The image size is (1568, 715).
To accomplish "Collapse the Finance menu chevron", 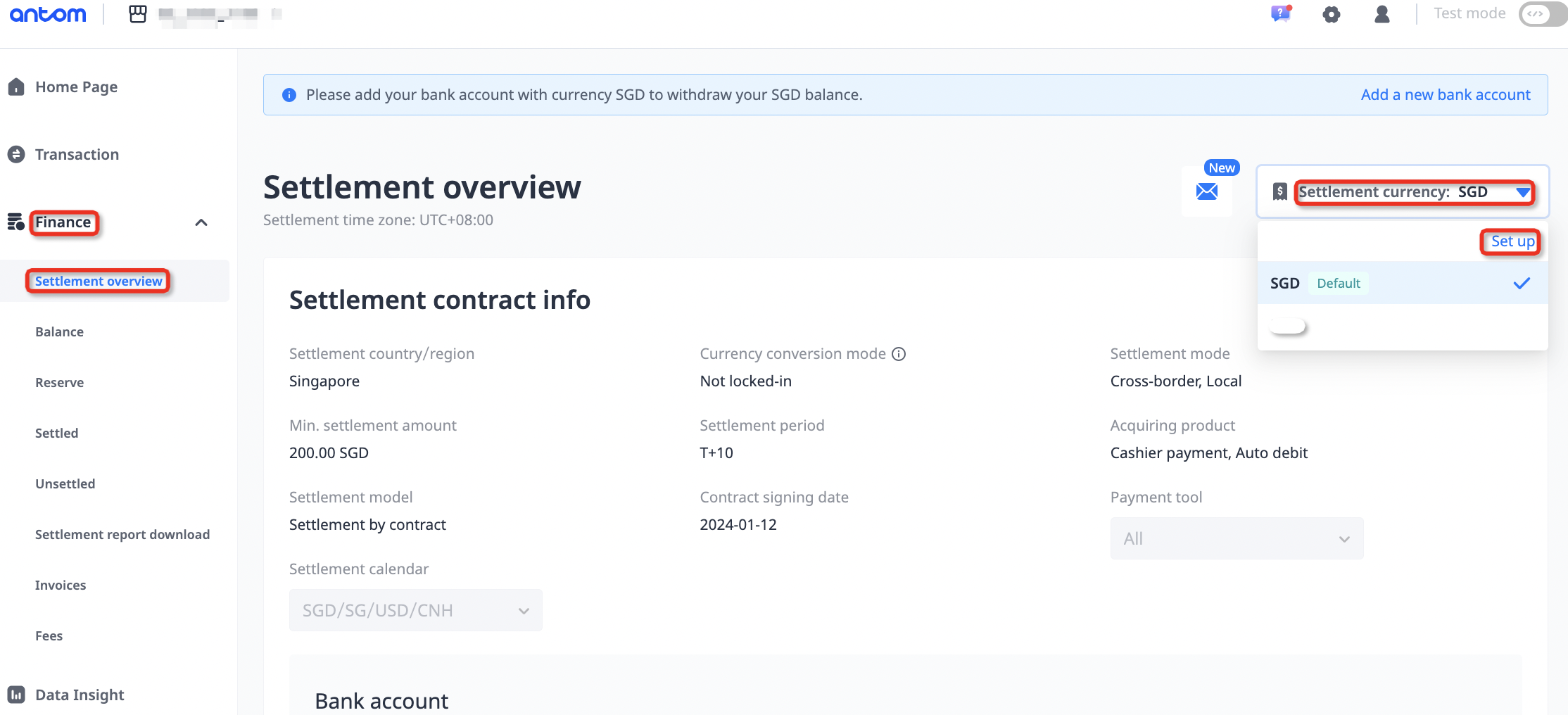I will coord(201,222).
